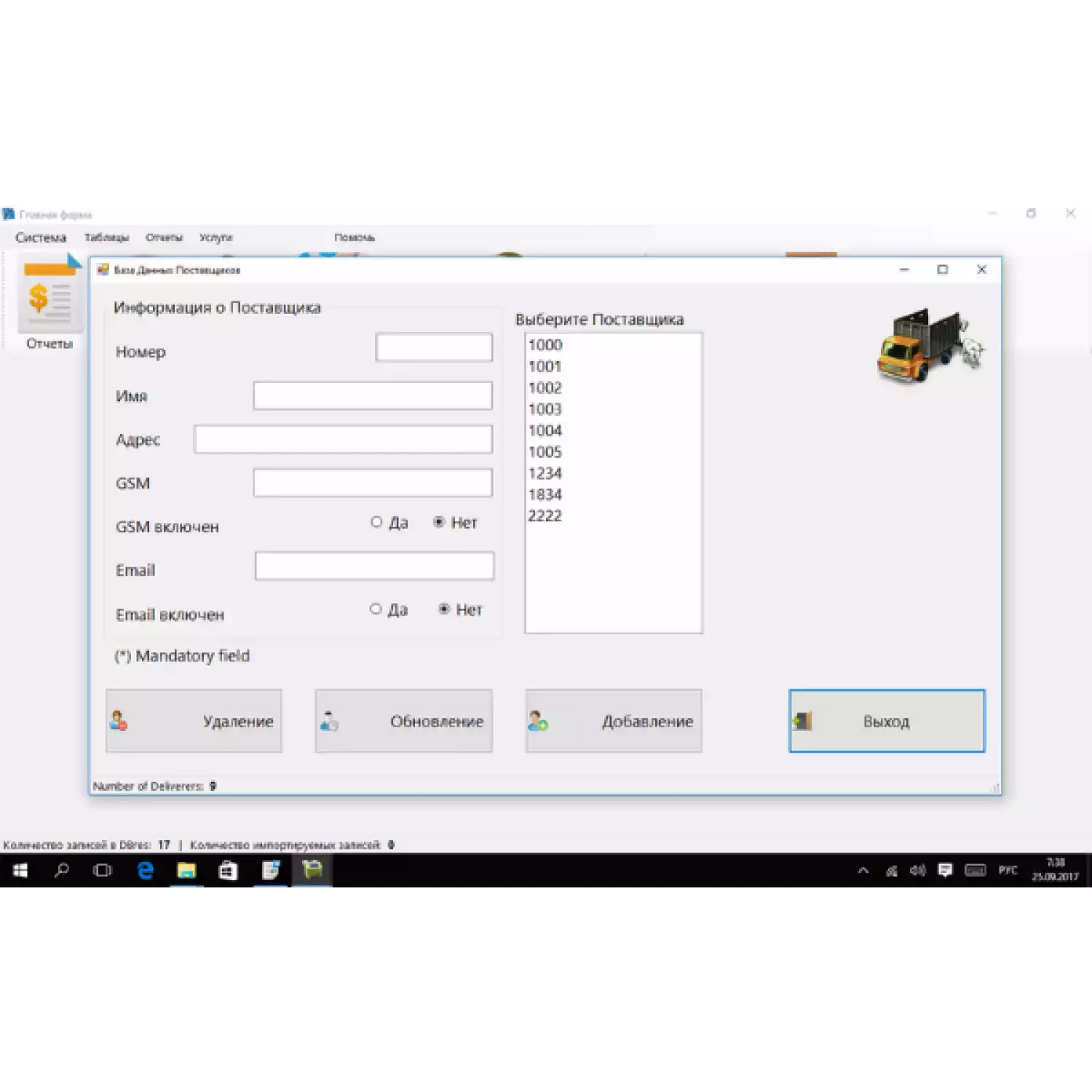Open Windows Store from the taskbar
1092x1092 pixels.
228,871
